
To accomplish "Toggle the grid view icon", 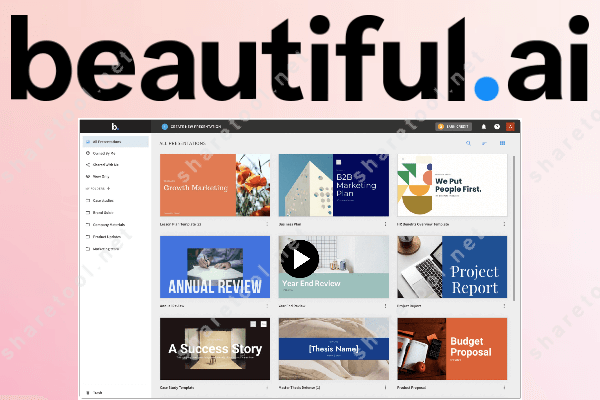I will pos(502,144).
